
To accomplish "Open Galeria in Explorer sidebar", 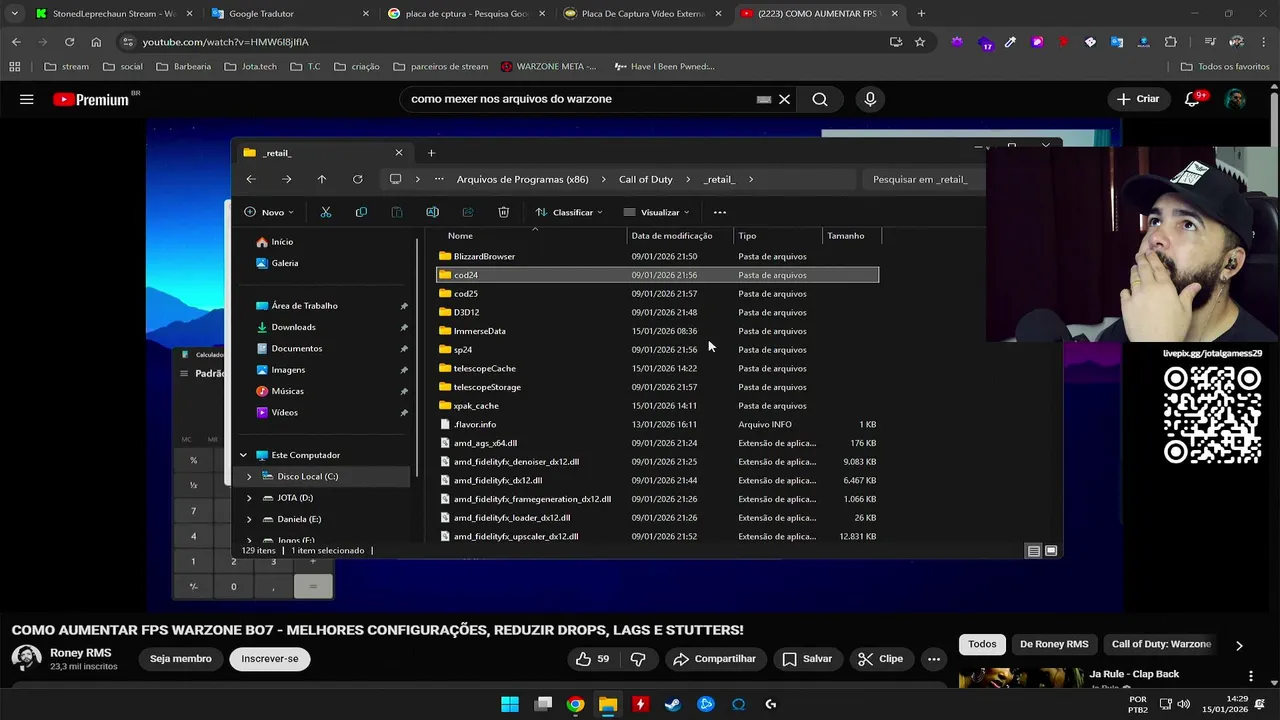I will [285, 263].
